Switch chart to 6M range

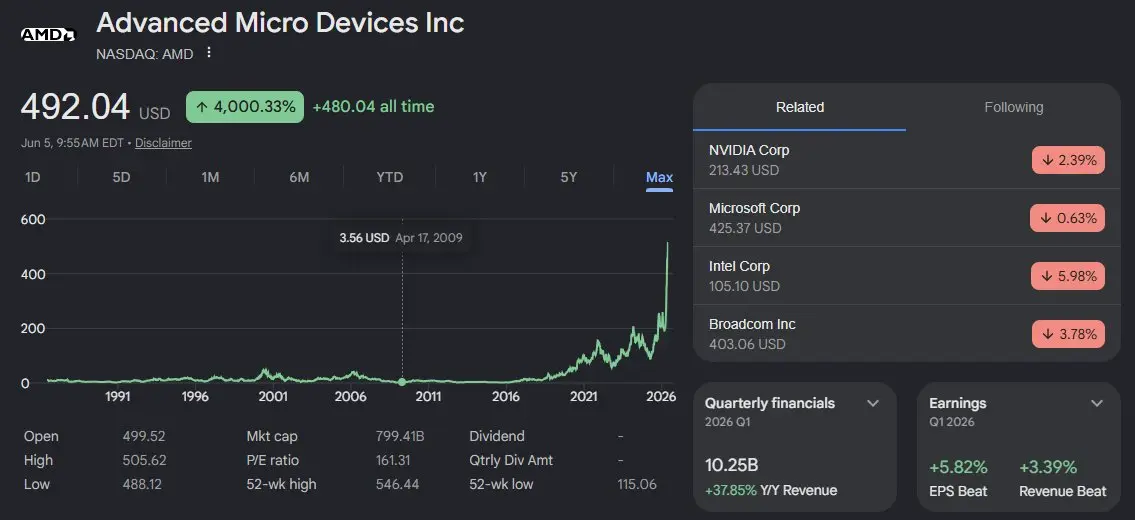coord(299,177)
